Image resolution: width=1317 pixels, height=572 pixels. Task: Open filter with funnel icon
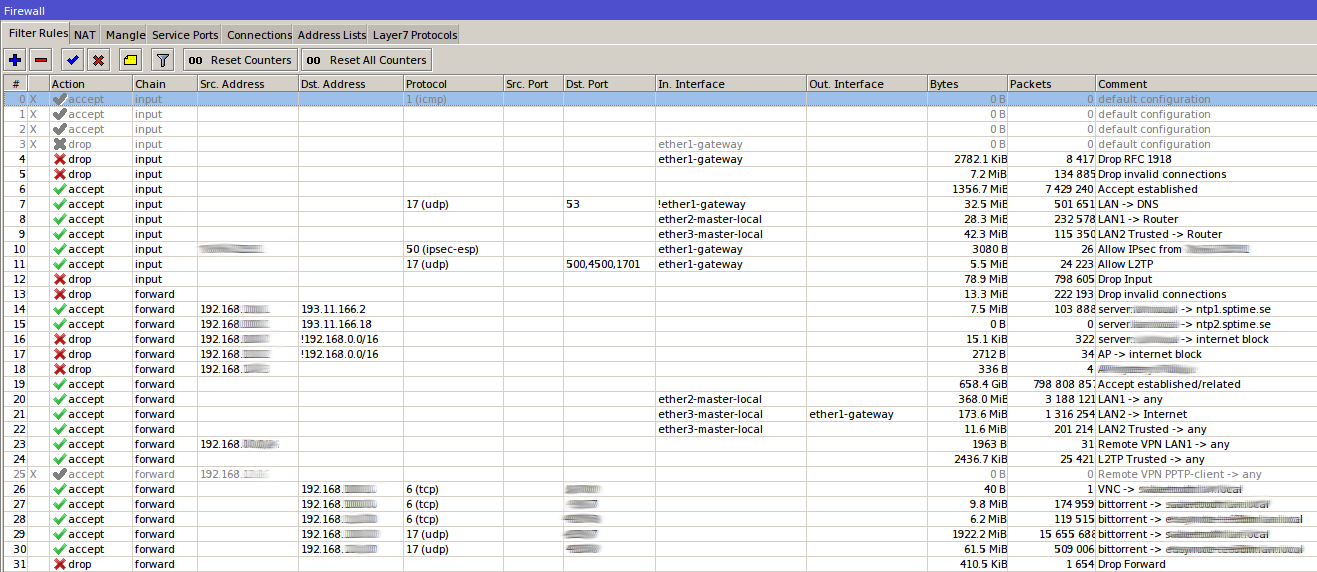click(163, 60)
